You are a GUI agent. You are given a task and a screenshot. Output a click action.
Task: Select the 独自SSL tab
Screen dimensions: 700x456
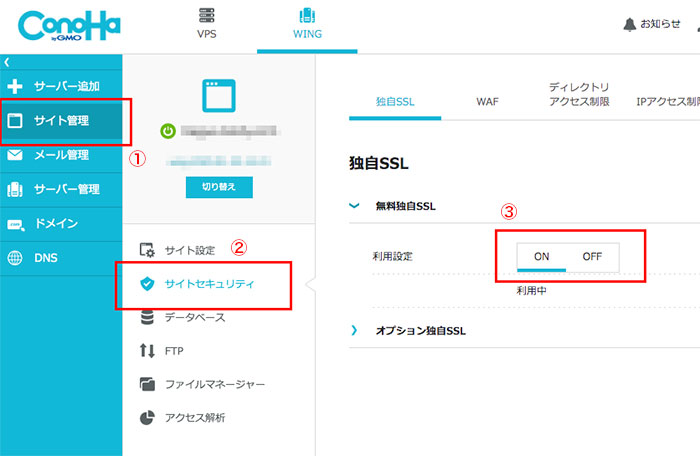[x=395, y=102]
